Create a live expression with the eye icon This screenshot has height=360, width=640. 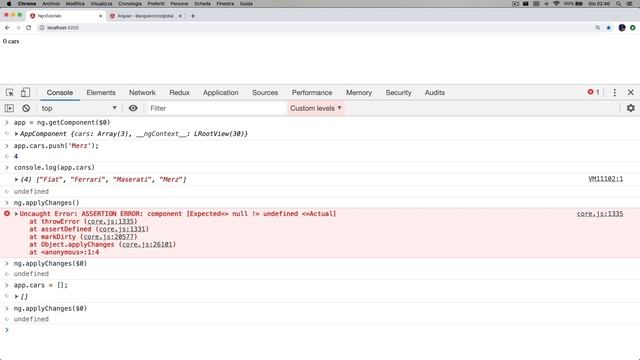point(133,108)
